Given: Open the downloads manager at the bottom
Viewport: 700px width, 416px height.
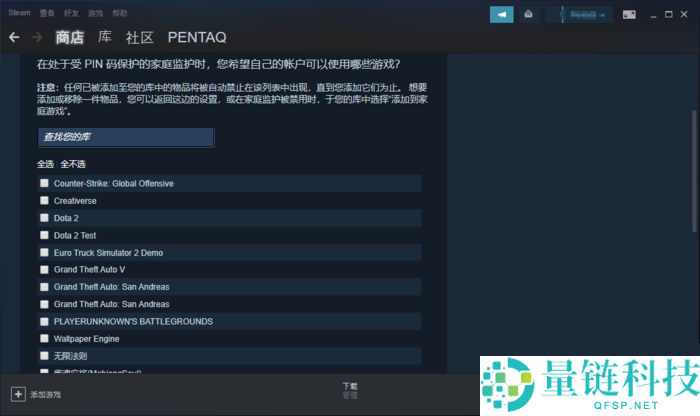Looking at the screenshot, I should [x=349, y=390].
